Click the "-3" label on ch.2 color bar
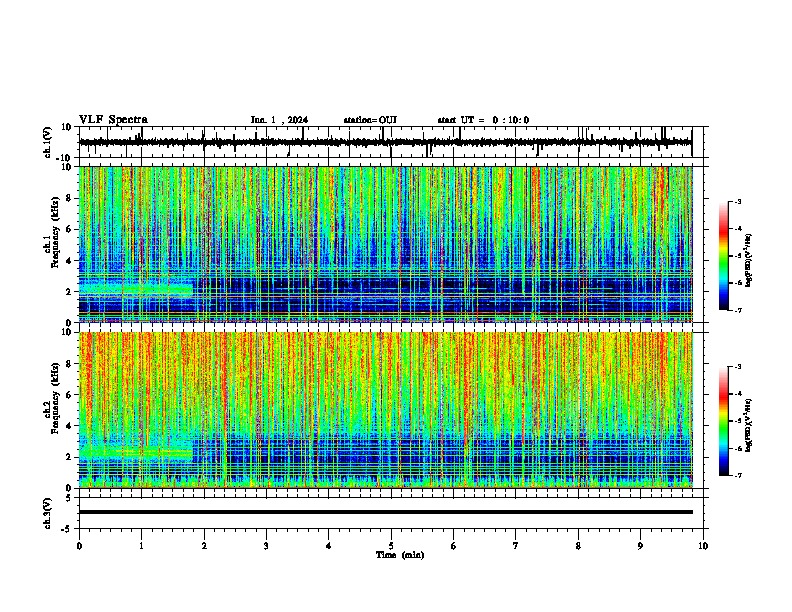 click(738, 367)
